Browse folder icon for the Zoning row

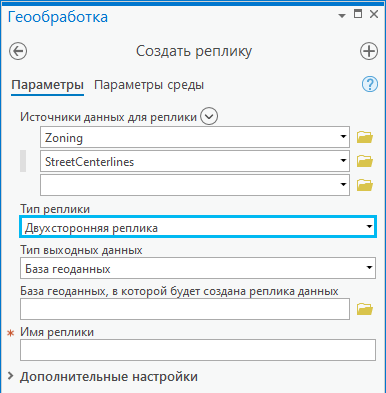pyautogui.click(x=365, y=137)
